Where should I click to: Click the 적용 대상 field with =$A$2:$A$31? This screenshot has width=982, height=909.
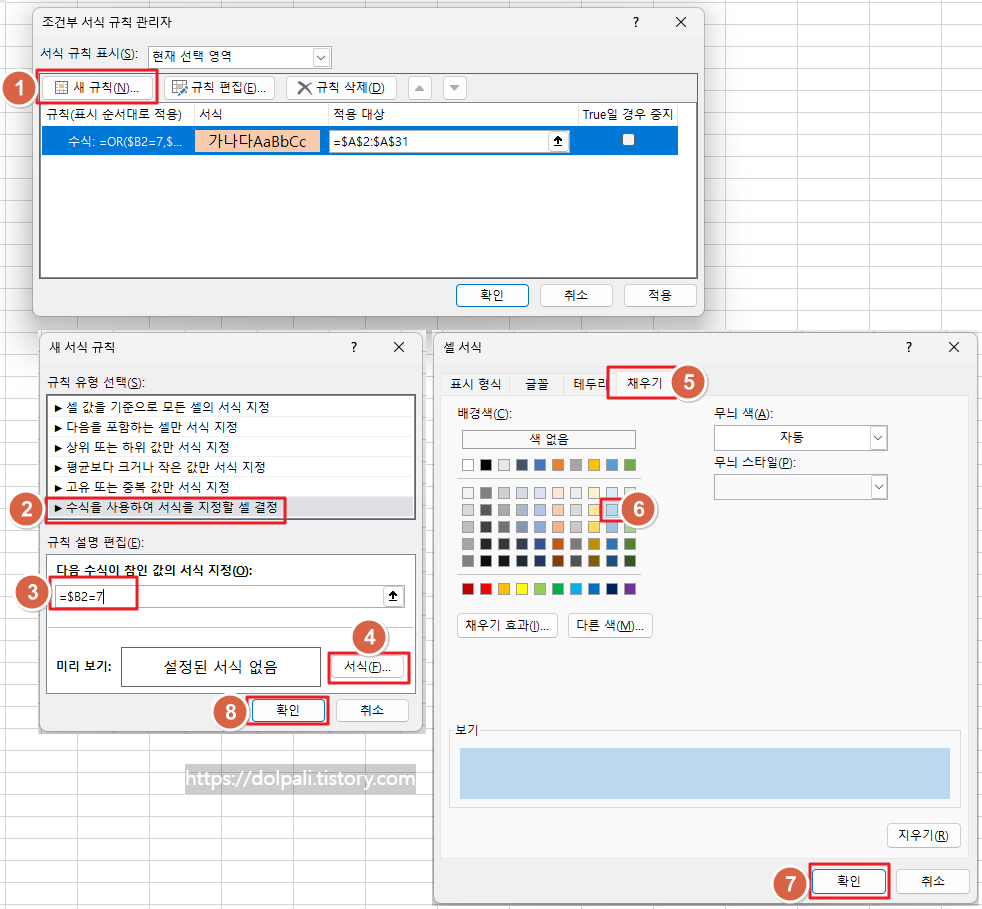point(438,142)
